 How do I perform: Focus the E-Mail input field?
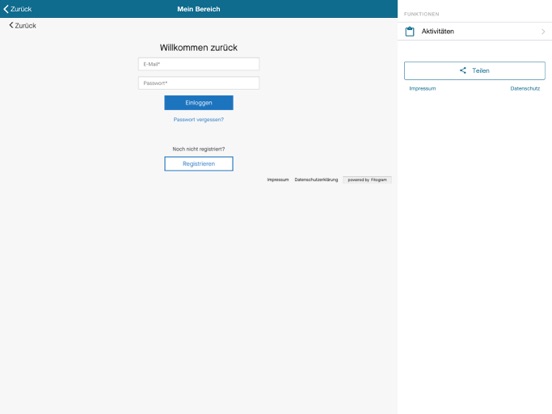(199, 64)
